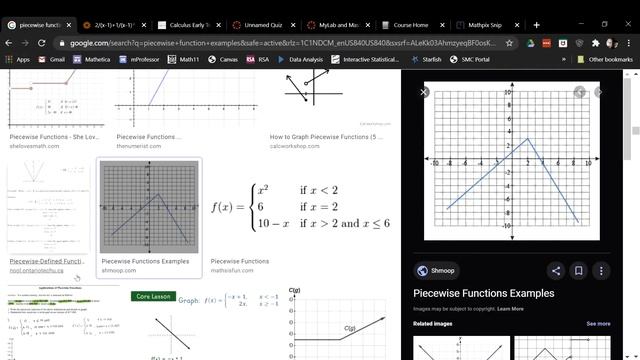
Task: Click the Google Drive extension icon
Action: [x=530, y=43]
